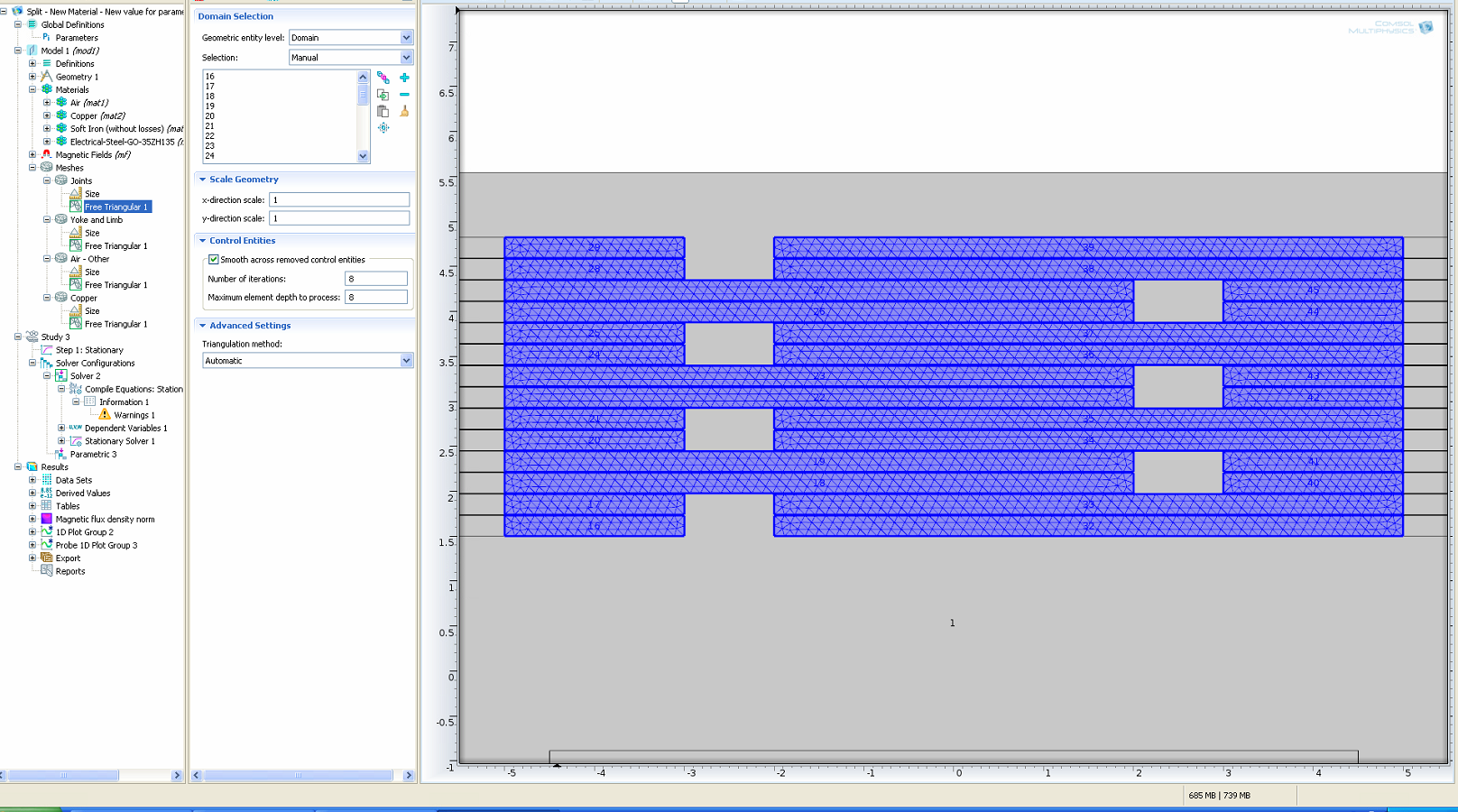Toggle Smooth across removed control entities
Image resolution: width=1458 pixels, height=812 pixels.
(214, 260)
